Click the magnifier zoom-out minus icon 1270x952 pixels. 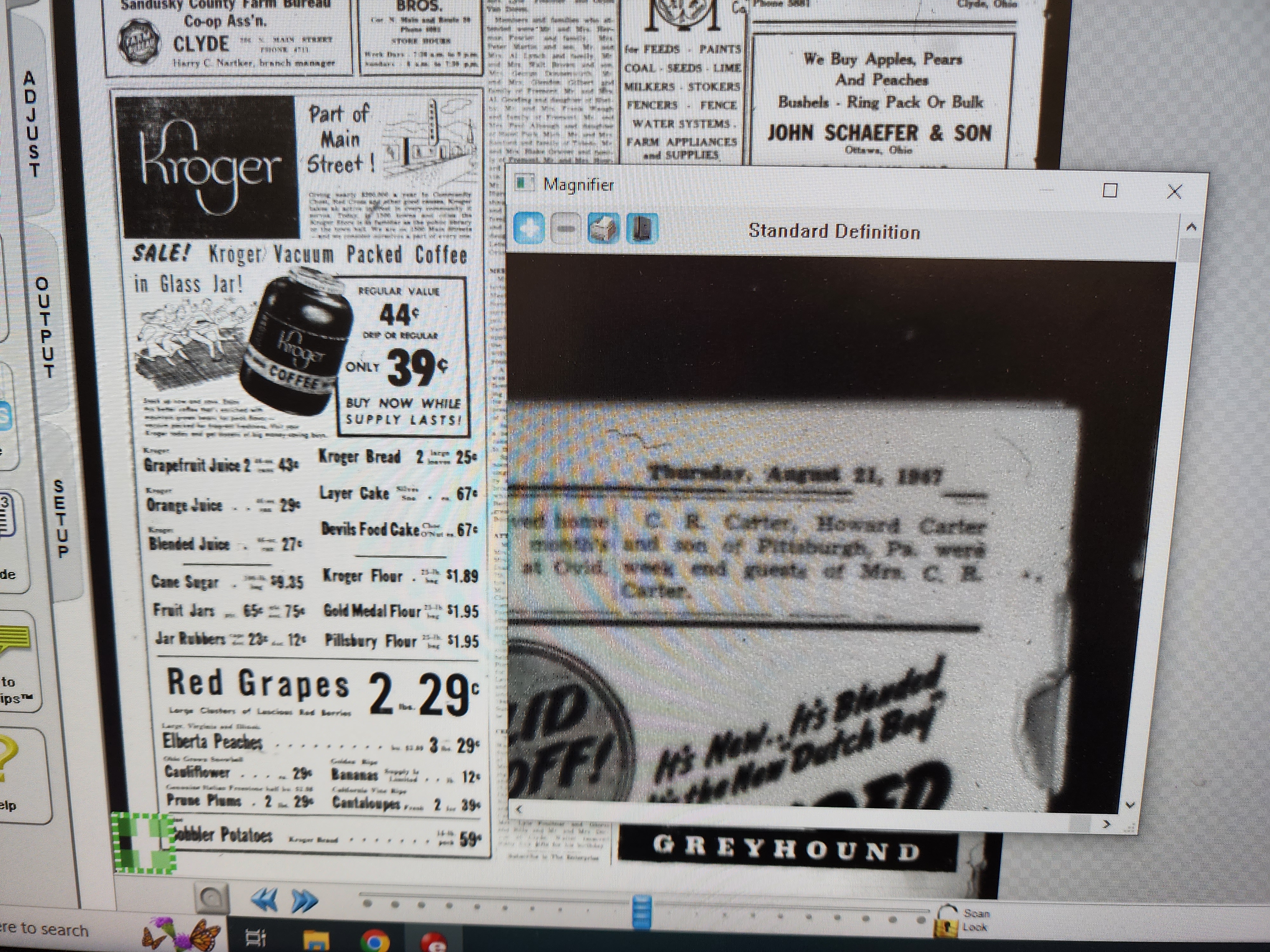[x=565, y=228]
